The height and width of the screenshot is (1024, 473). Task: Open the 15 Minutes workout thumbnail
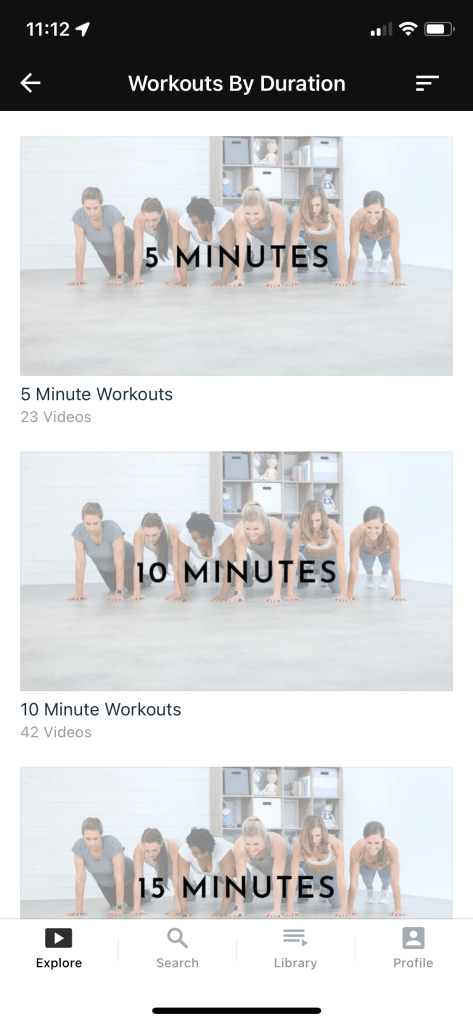pos(236,842)
